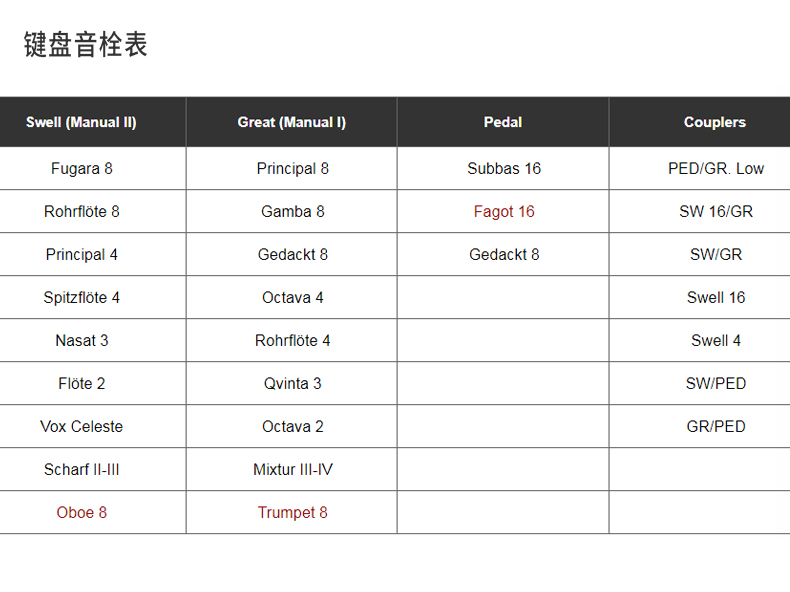The image size is (790, 592).
Task: Select the Fugara 8 cell
Action: click(x=82, y=168)
